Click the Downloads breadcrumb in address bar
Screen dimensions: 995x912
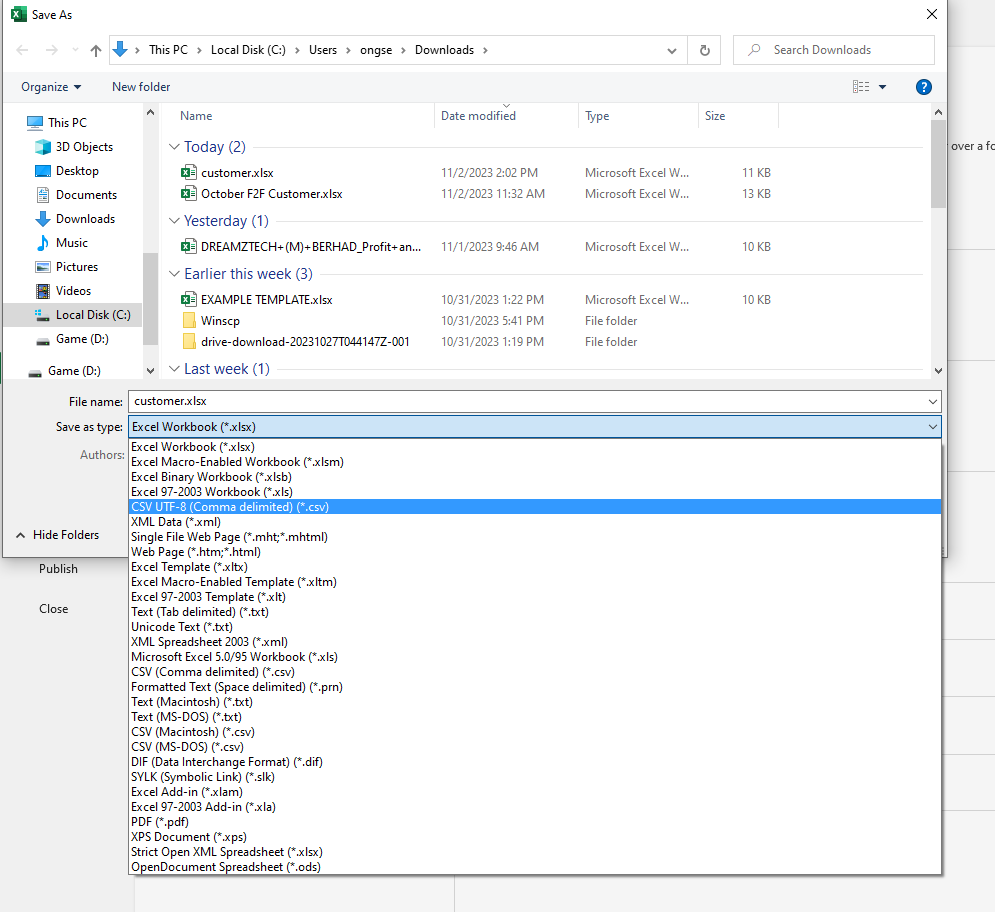coord(444,50)
